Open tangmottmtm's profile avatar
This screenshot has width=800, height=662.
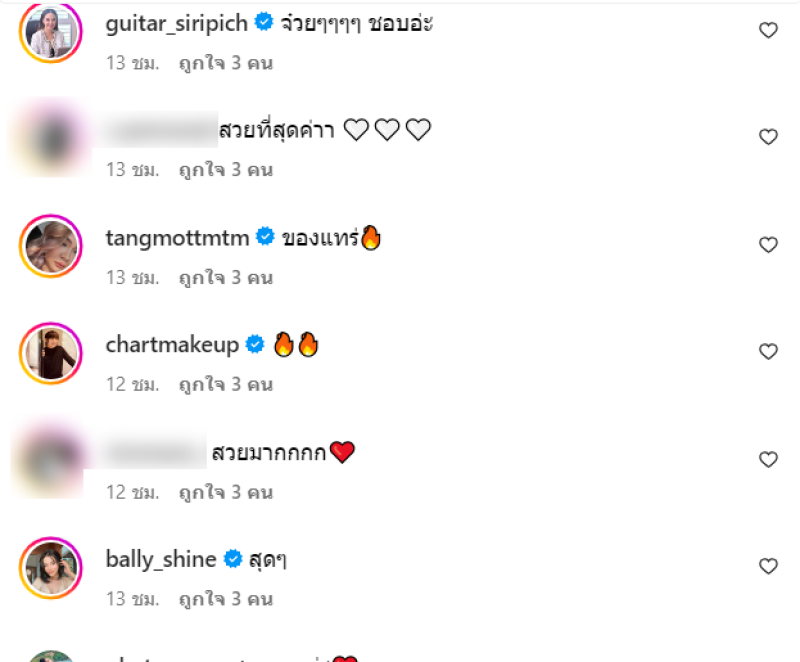pos(51,246)
